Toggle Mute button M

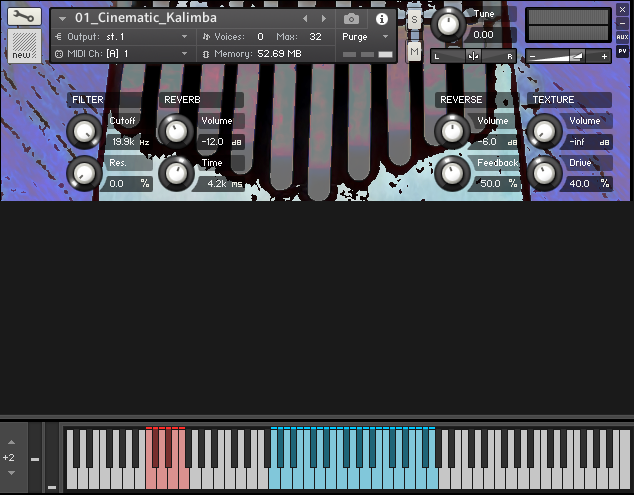tap(414, 51)
